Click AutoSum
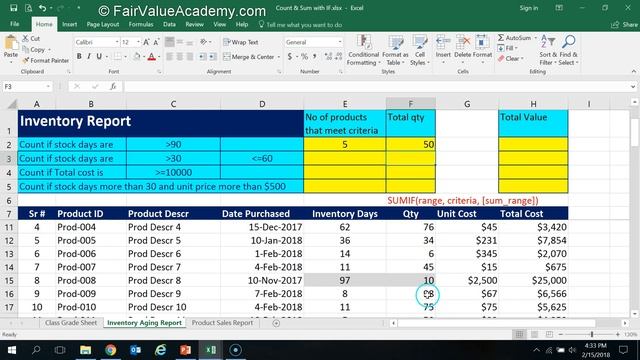The width and height of the screenshot is (640, 360). point(515,38)
